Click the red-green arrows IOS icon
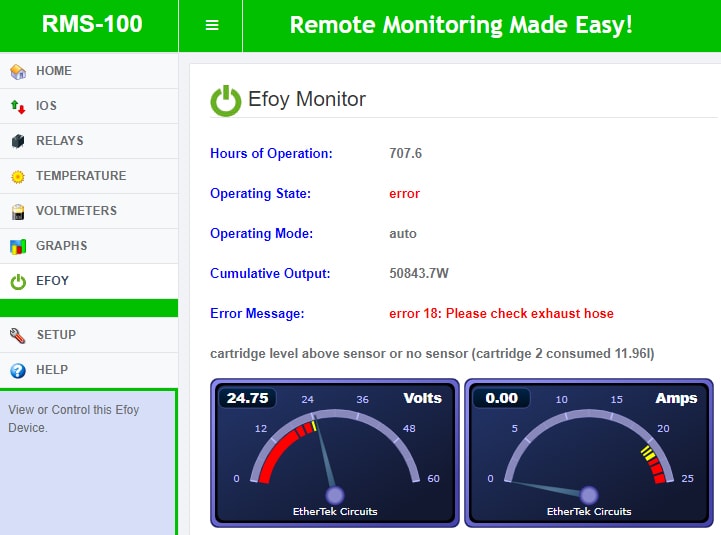Screen dimensions: 721x535 pos(17,106)
